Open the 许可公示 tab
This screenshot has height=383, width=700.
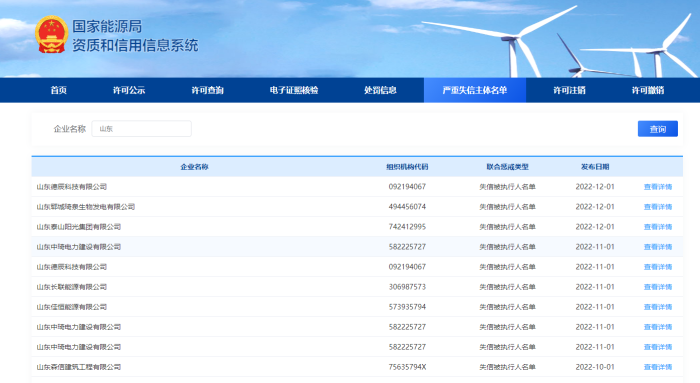pos(129,90)
